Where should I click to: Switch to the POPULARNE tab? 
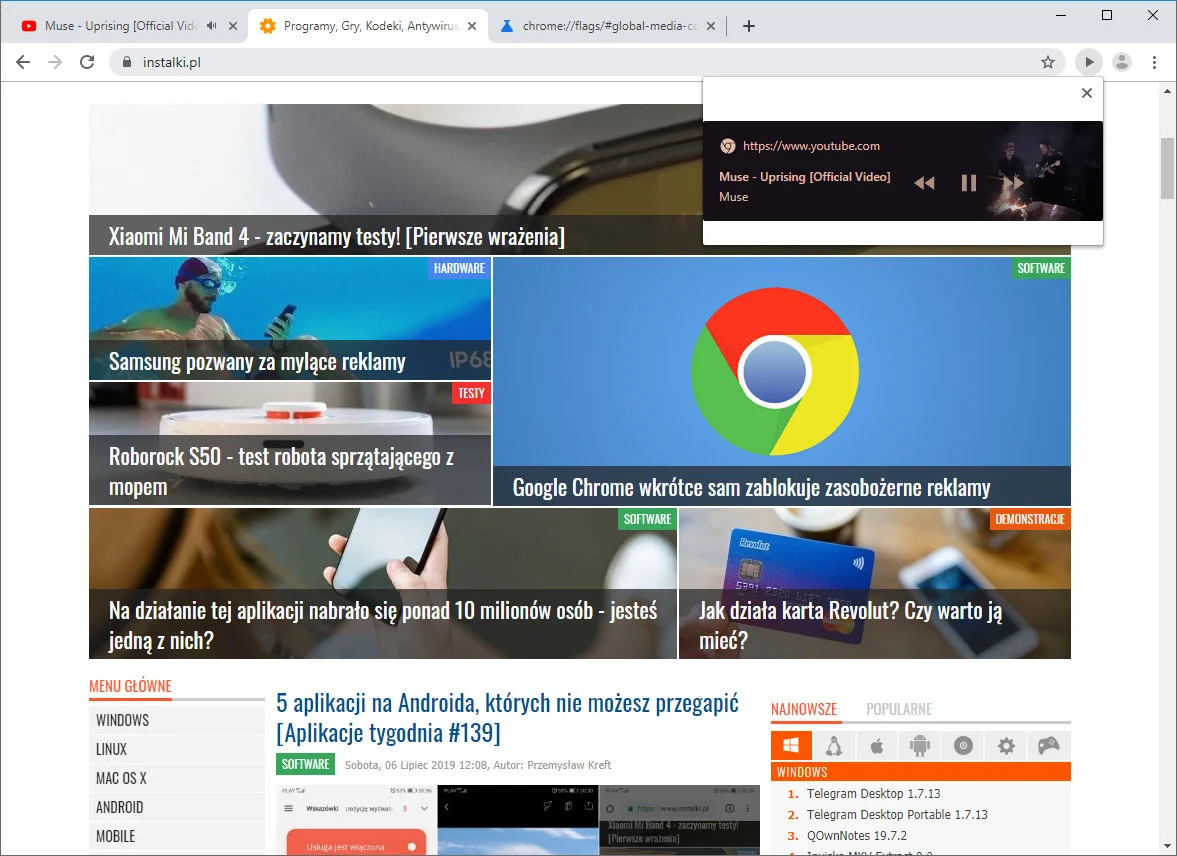point(898,709)
